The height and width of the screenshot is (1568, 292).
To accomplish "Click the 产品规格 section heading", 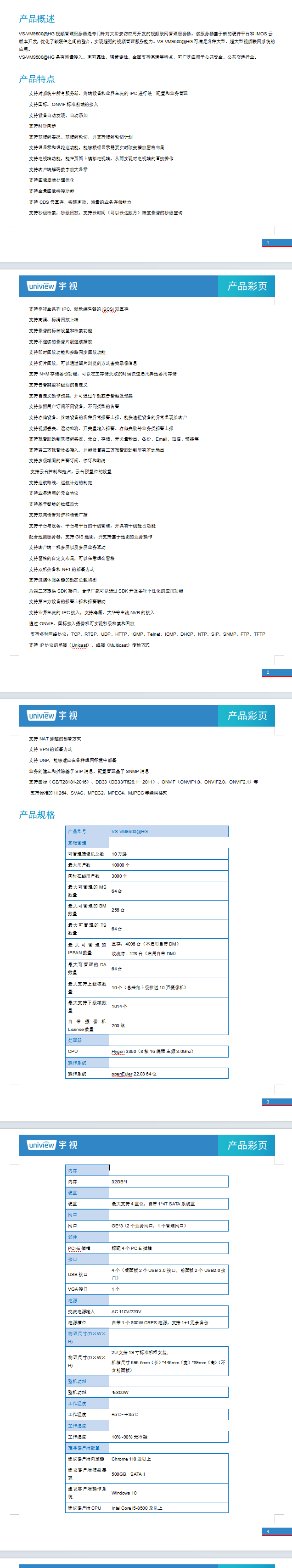I will click(x=37, y=814).
